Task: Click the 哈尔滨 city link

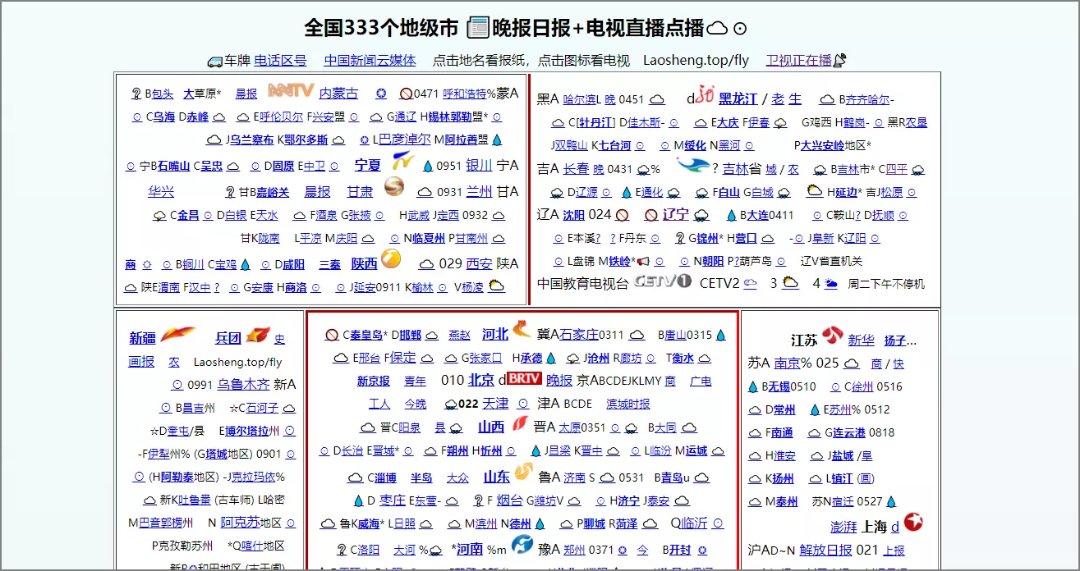Action: pyautogui.click(x=579, y=99)
